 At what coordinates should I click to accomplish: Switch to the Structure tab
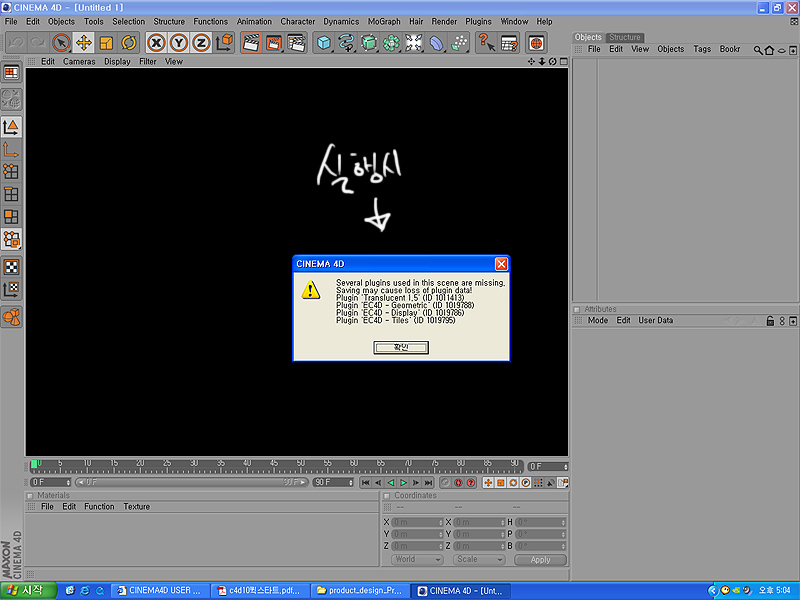(x=624, y=37)
